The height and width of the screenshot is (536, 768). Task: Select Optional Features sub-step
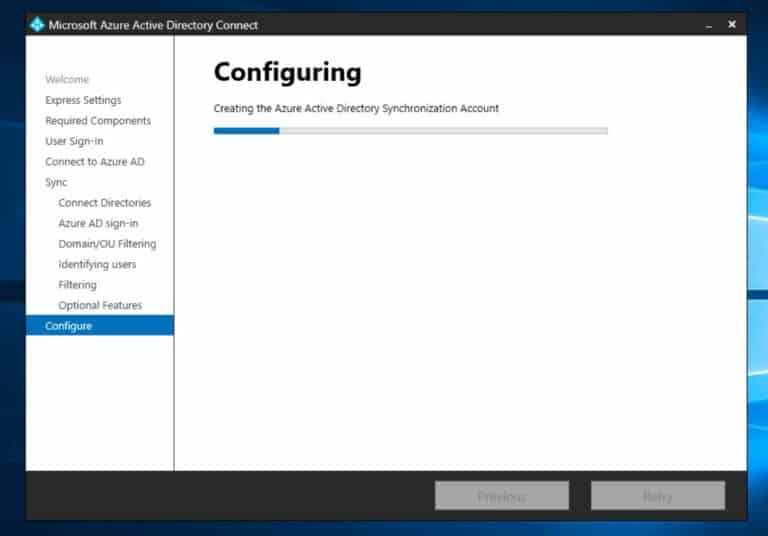click(100, 305)
